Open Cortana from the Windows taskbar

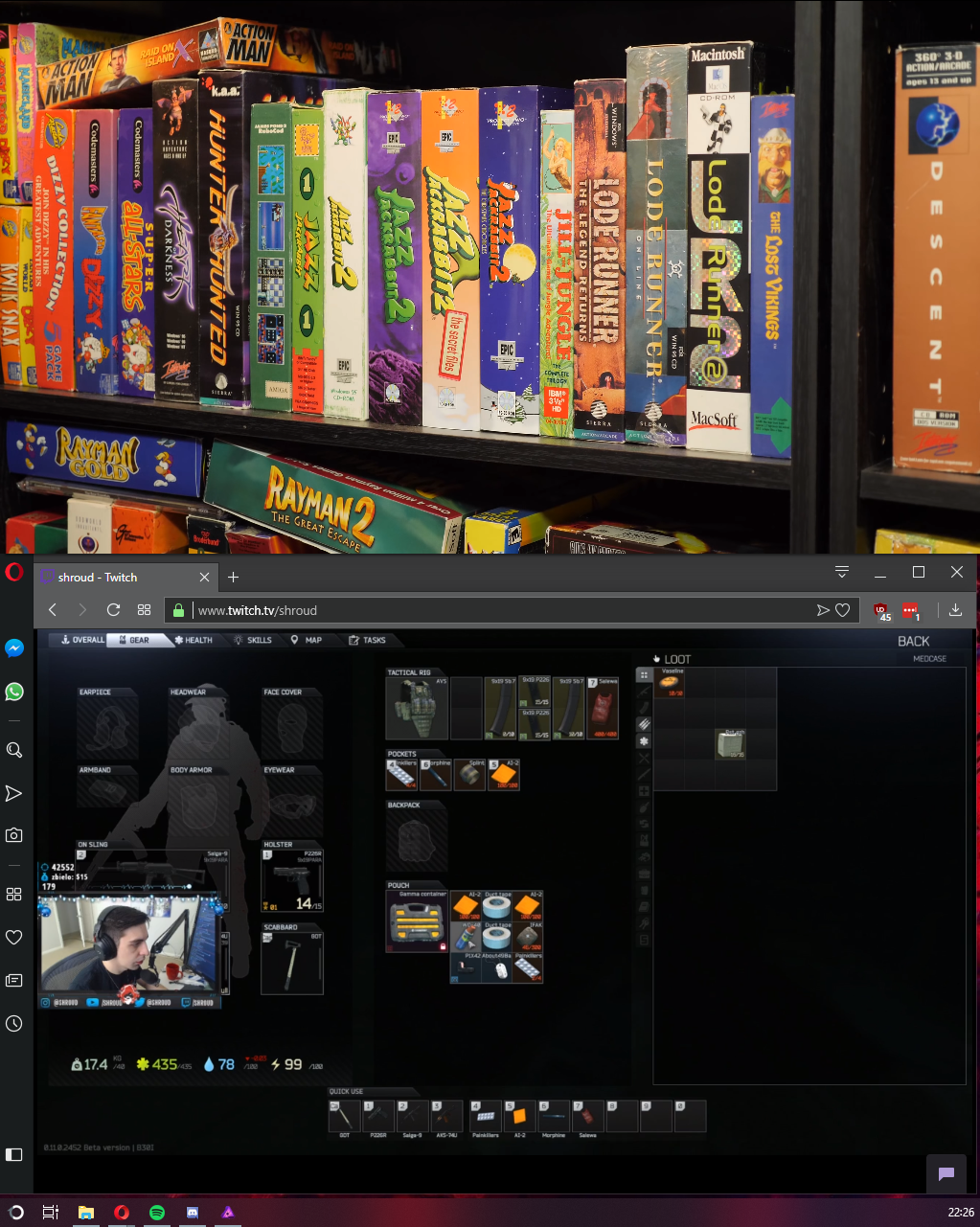[x=16, y=1212]
